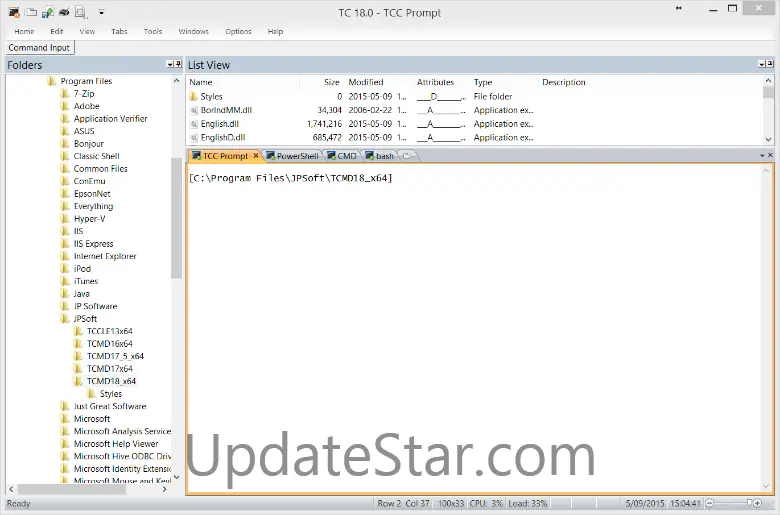This screenshot has height=515, width=780.
Task: Select the 7-Zip folder in tree
Action: click(x=84, y=94)
